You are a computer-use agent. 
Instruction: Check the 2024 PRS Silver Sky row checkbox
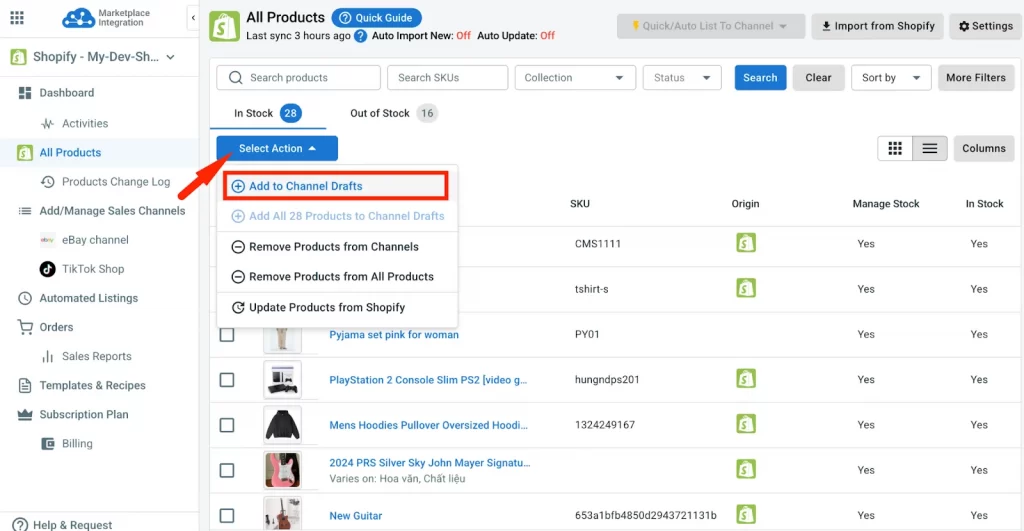click(227, 470)
